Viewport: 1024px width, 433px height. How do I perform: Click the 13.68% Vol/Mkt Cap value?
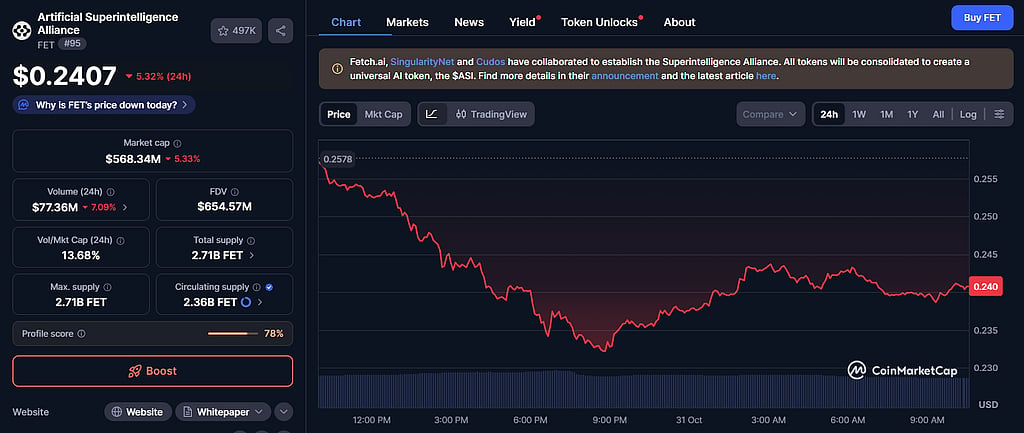81,255
